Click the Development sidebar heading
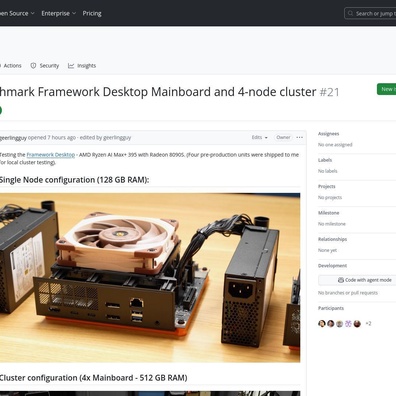The image size is (396, 396). coord(332,266)
